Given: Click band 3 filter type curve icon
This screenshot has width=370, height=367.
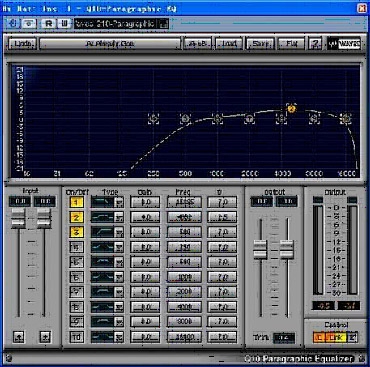Looking at the screenshot, I should tap(102, 232).
